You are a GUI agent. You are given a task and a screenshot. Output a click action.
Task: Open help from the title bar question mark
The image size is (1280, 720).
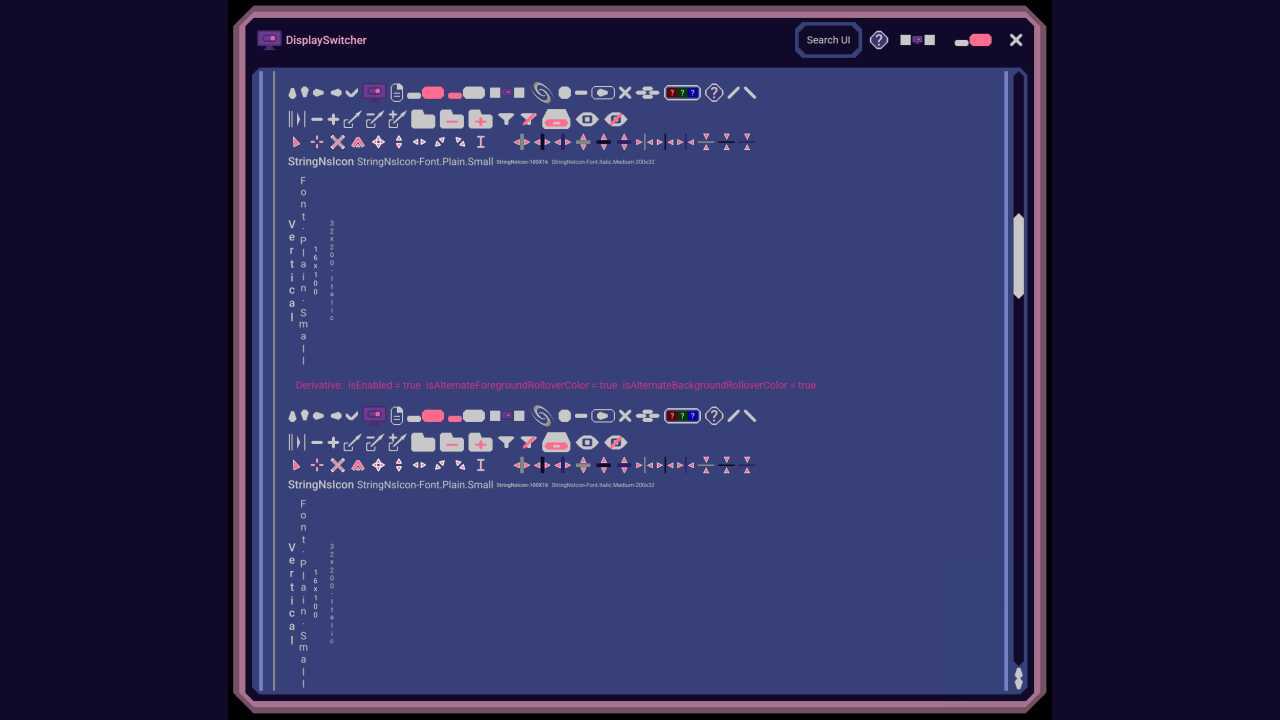pyautogui.click(x=878, y=40)
